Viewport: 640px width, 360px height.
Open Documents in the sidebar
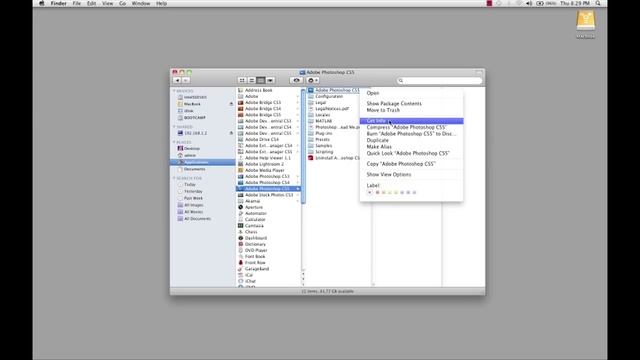pos(194,169)
